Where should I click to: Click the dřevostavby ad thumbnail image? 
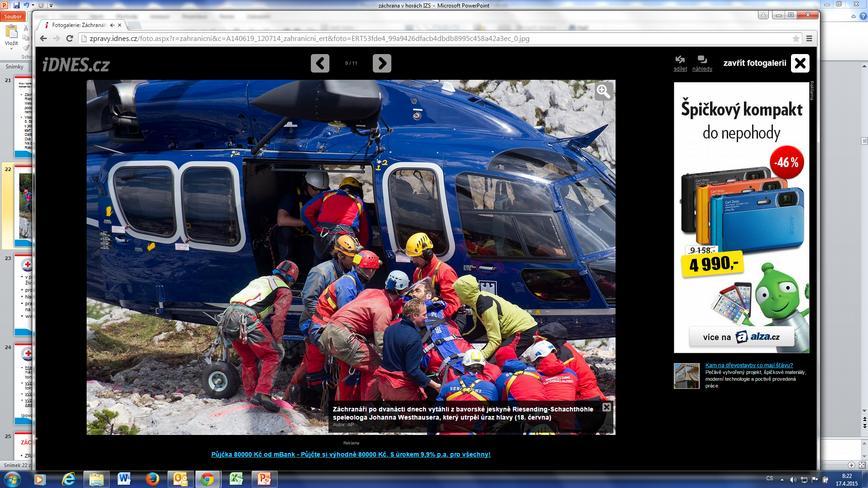pos(686,376)
